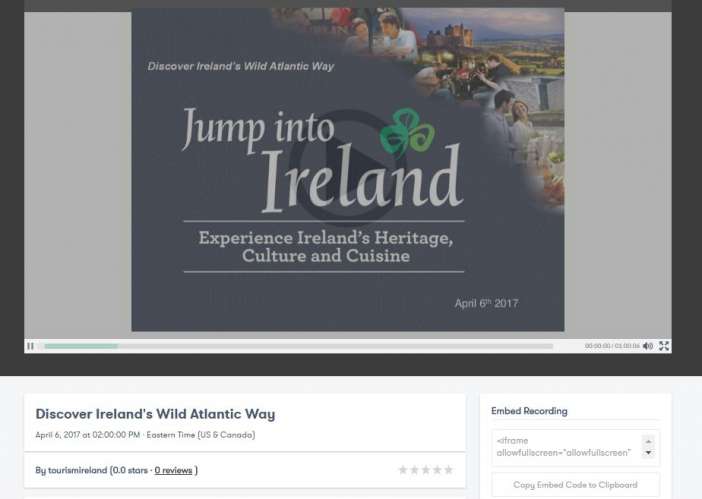The width and height of the screenshot is (702, 499).
Task: Click the Embed Recording panel heading
Action: coord(529,411)
